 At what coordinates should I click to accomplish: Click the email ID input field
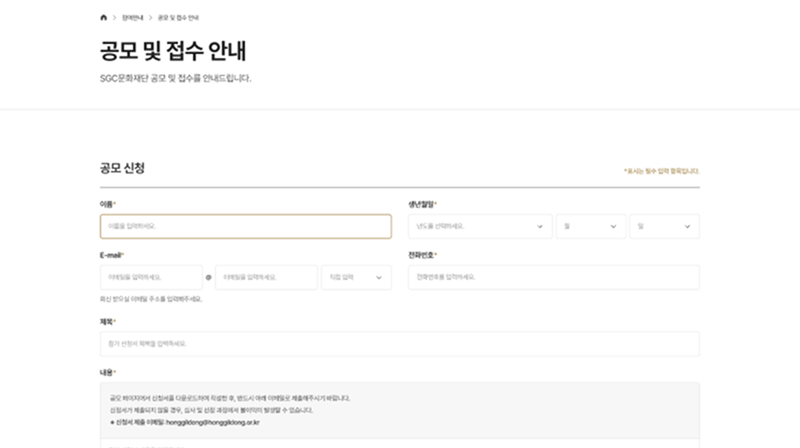point(150,277)
